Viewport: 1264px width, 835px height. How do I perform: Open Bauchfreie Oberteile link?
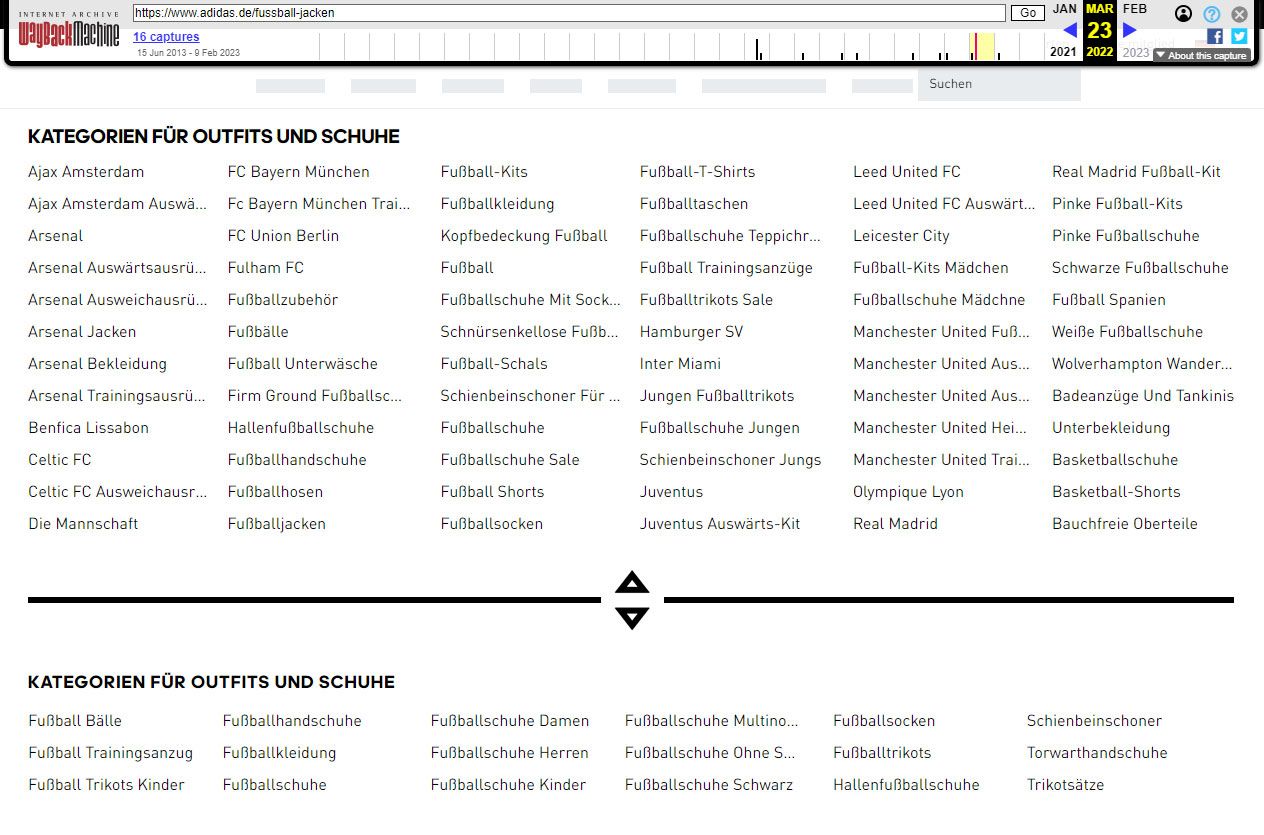click(1124, 524)
